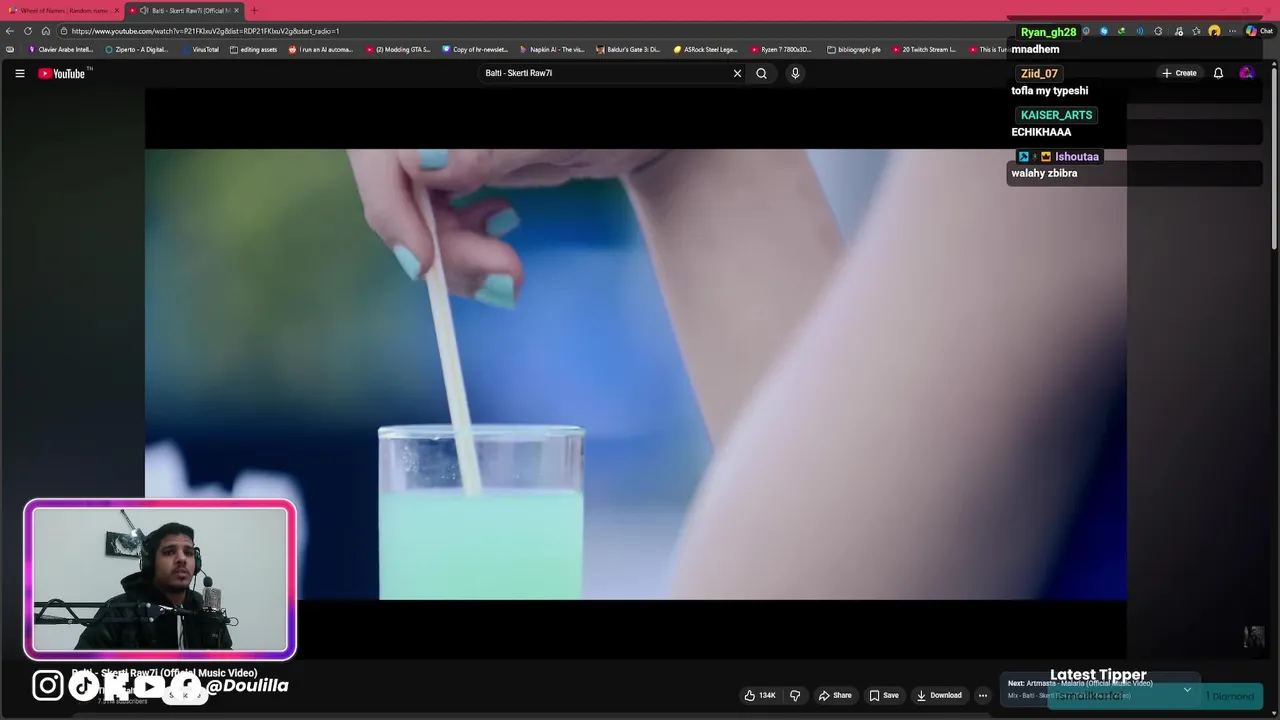This screenshot has height=720, width=1280.
Task: Save the video to a playlist
Action: tap(884, 695)
